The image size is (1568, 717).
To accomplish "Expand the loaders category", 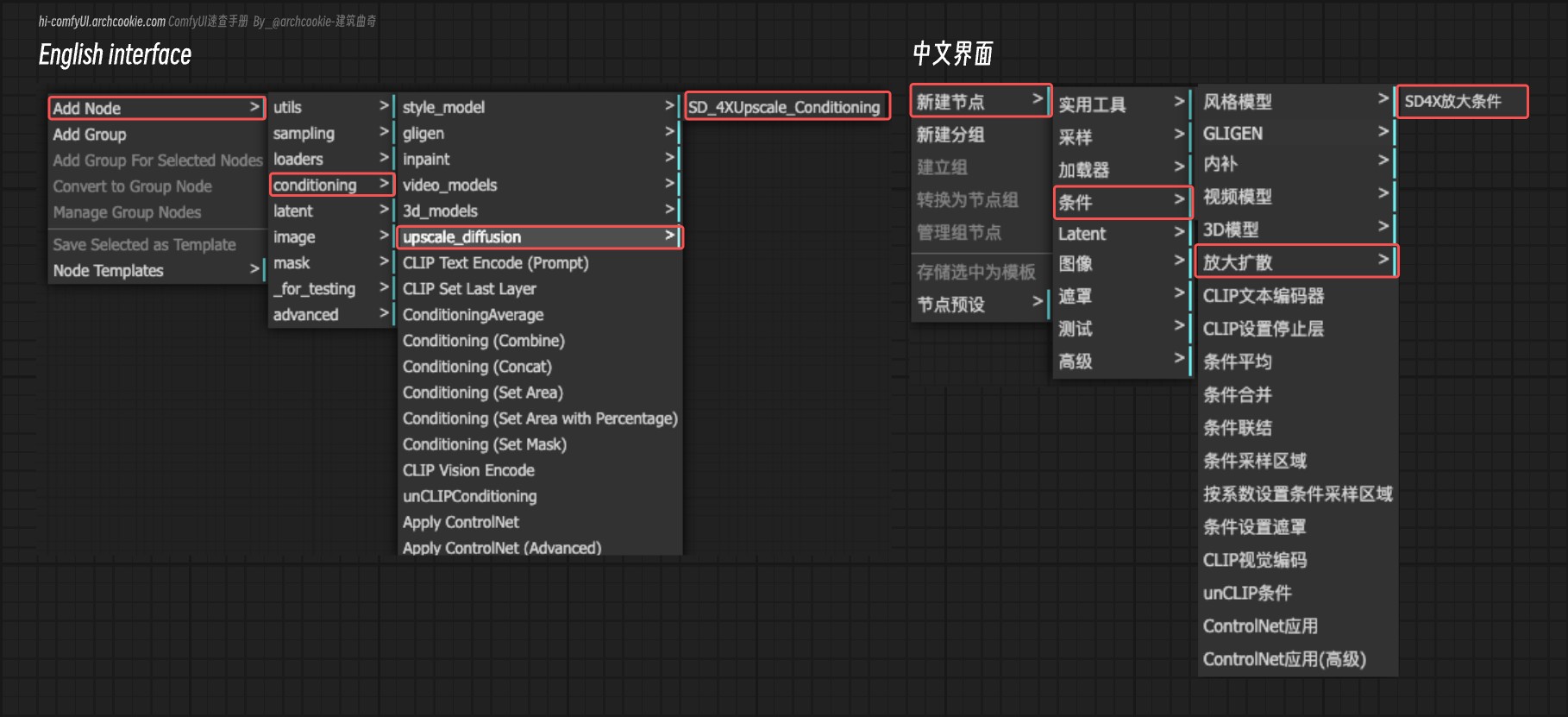I will coord(331,159).
